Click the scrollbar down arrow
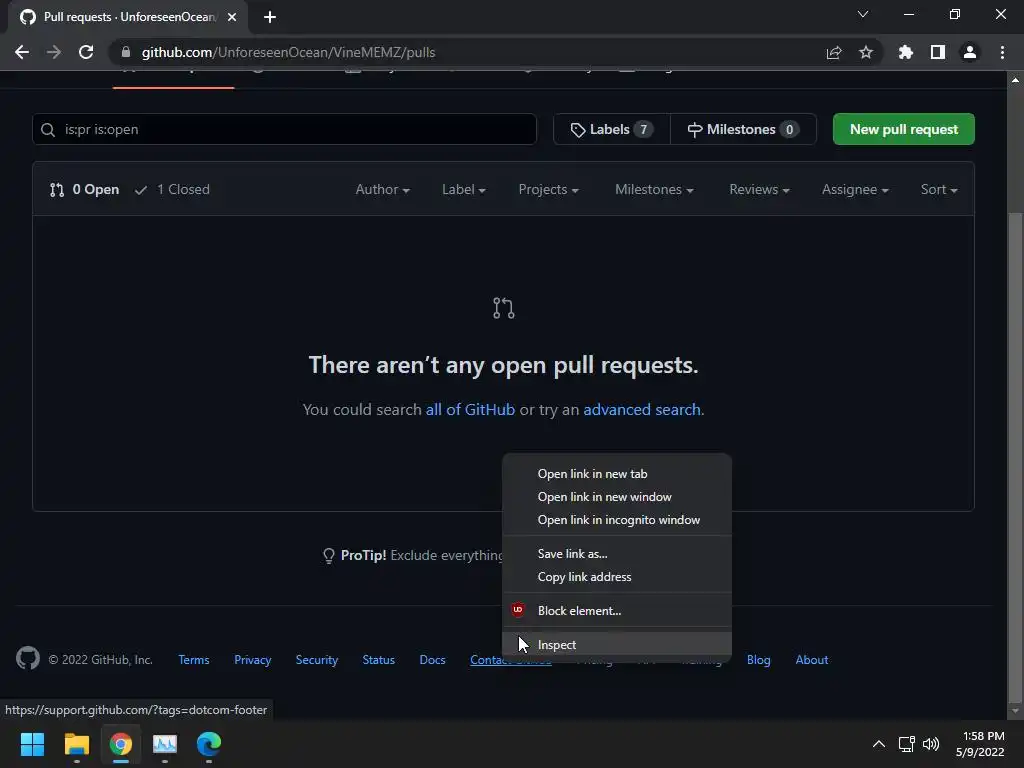This screenshot has width=1024, height=768. (x=1015, y=711)
